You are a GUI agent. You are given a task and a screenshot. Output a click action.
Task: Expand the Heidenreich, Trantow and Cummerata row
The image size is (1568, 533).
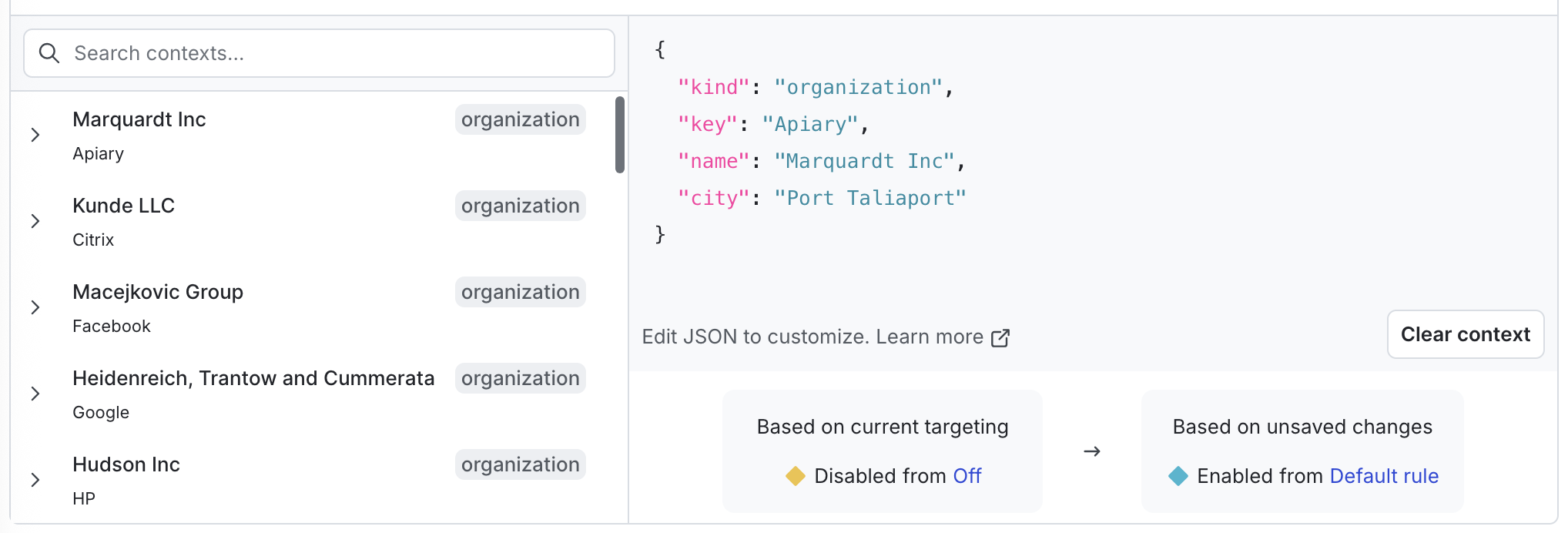click(35, 394)
